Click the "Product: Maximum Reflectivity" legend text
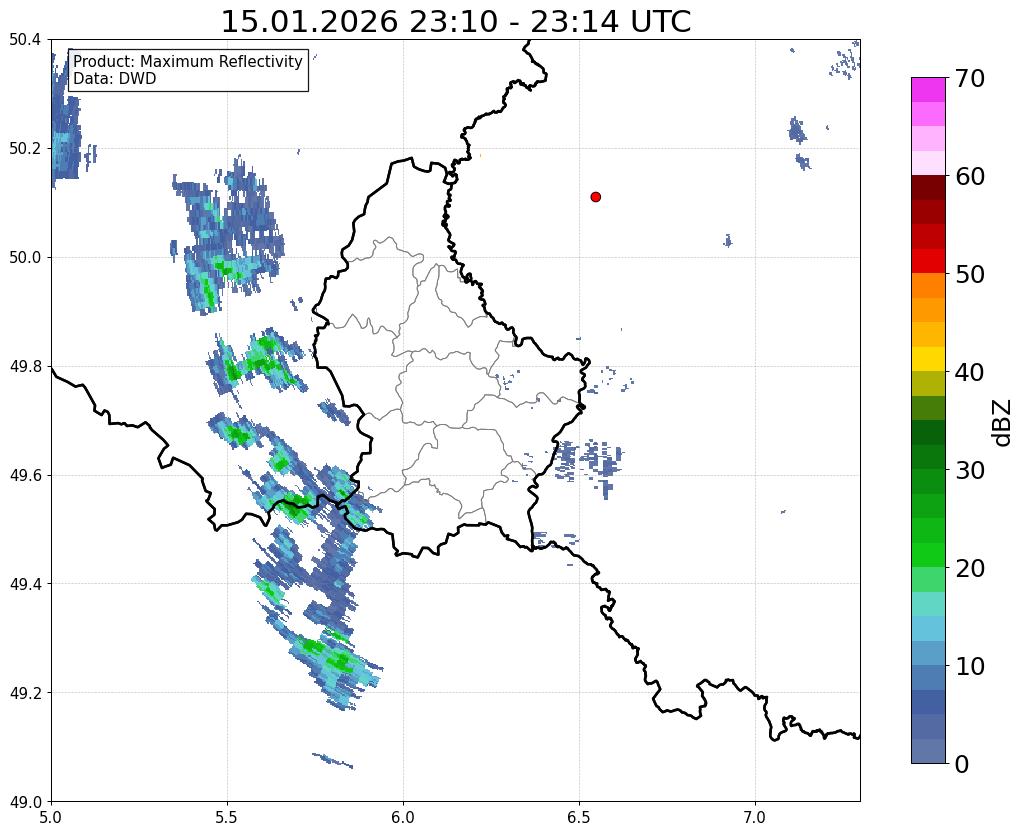Screen dimensions: 1023x834 tap(188, 61)
